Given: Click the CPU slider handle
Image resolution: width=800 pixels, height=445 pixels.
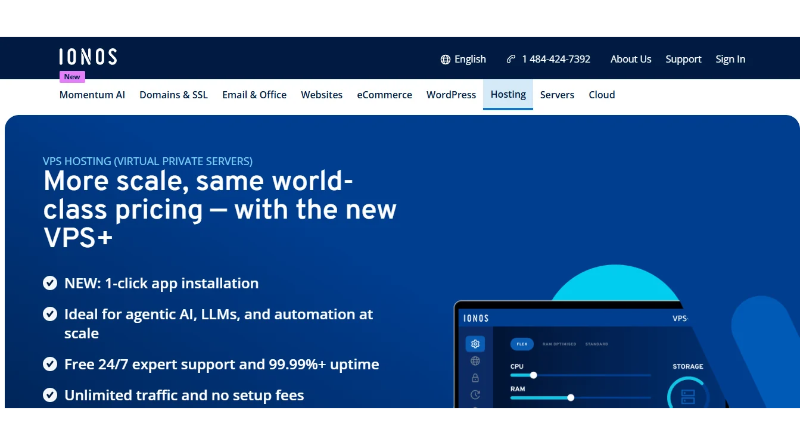Looking at the screenshot, I should [x=533, y=375].
